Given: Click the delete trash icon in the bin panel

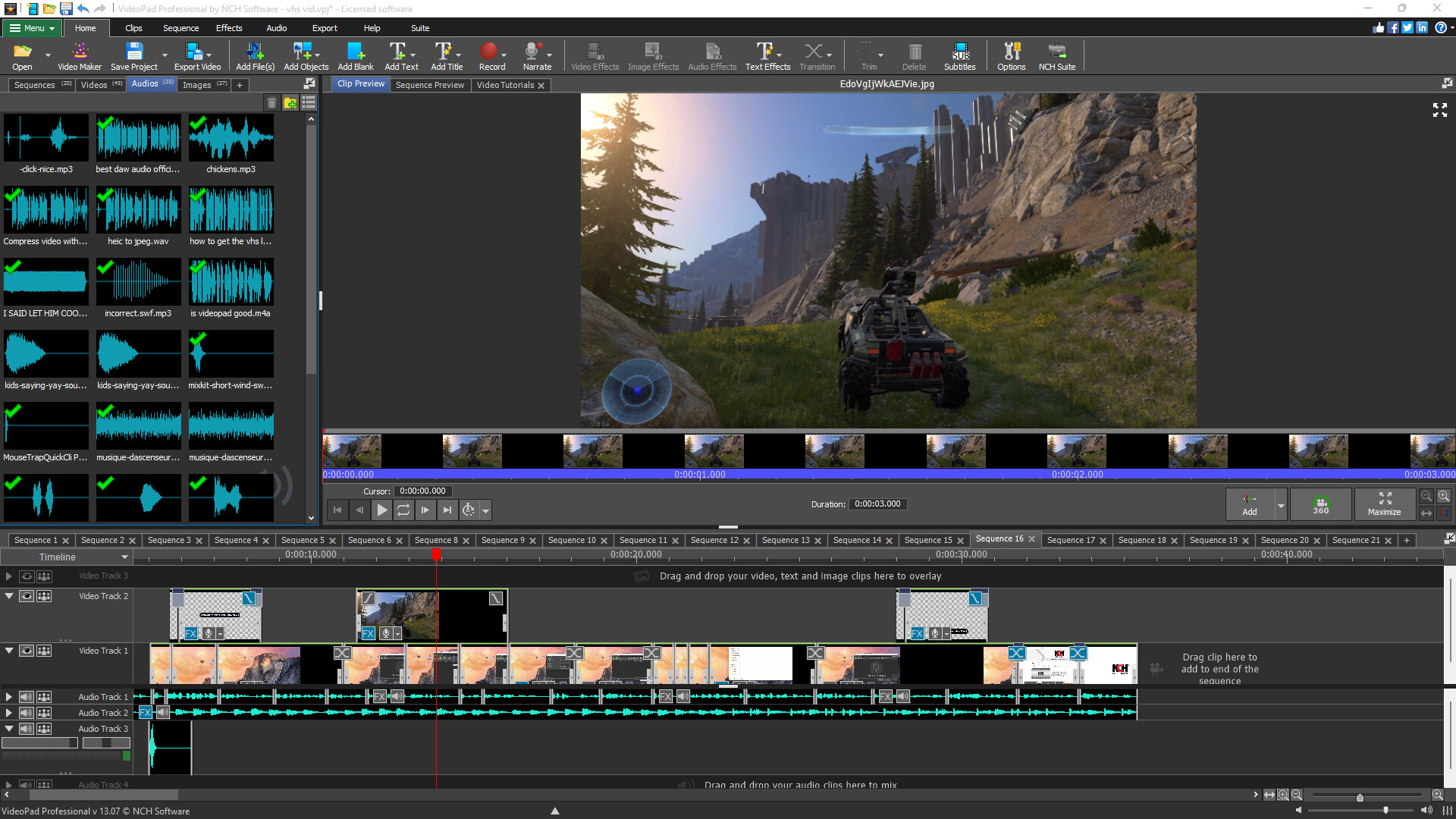Looking at the screenshot, I should 272,102.
